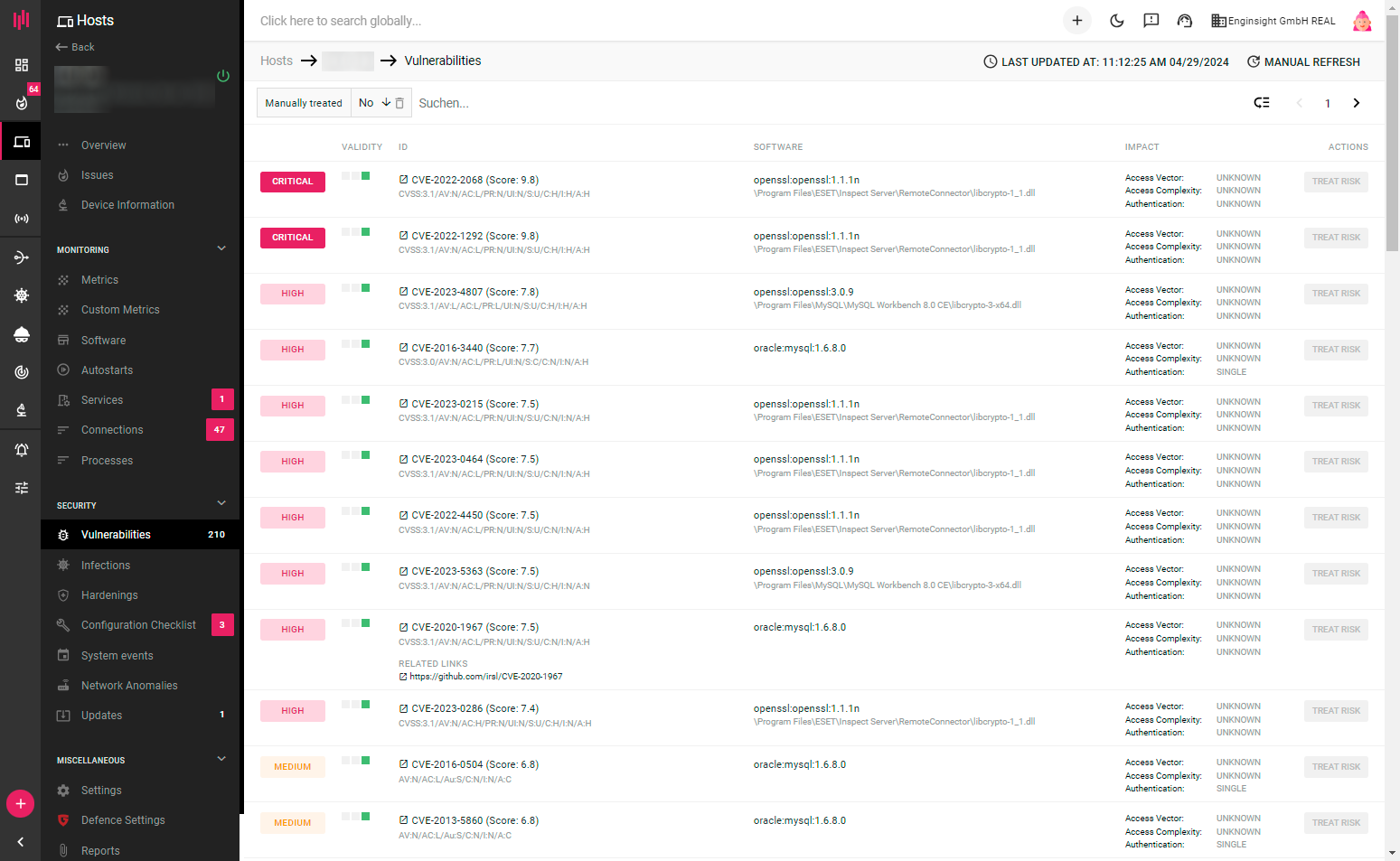Delete the Manually treated filter
This screenshot has height=861, width=1400.
coord(399,103)
